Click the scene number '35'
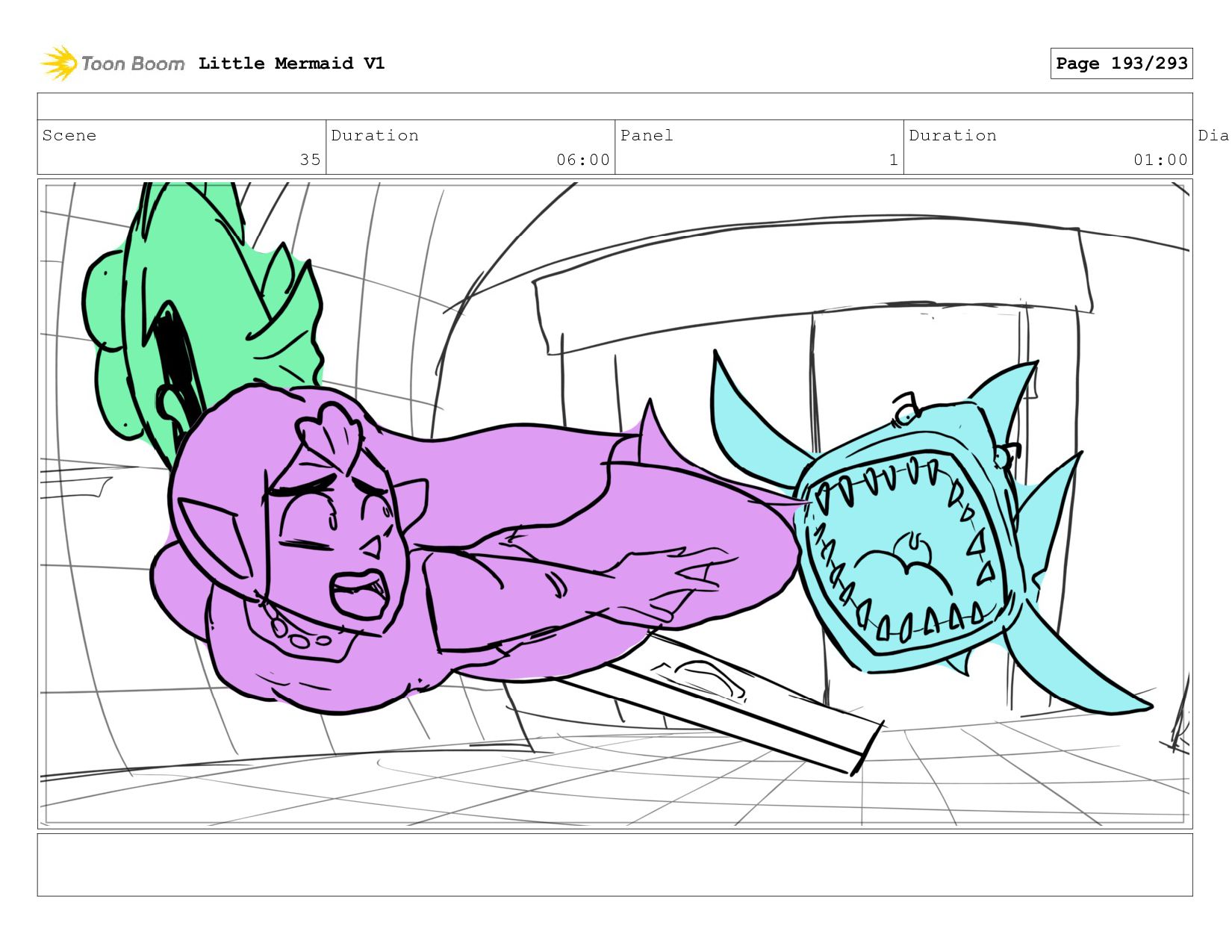The height and width of the screenshot is (952, 1232). [x=310, y=160]
